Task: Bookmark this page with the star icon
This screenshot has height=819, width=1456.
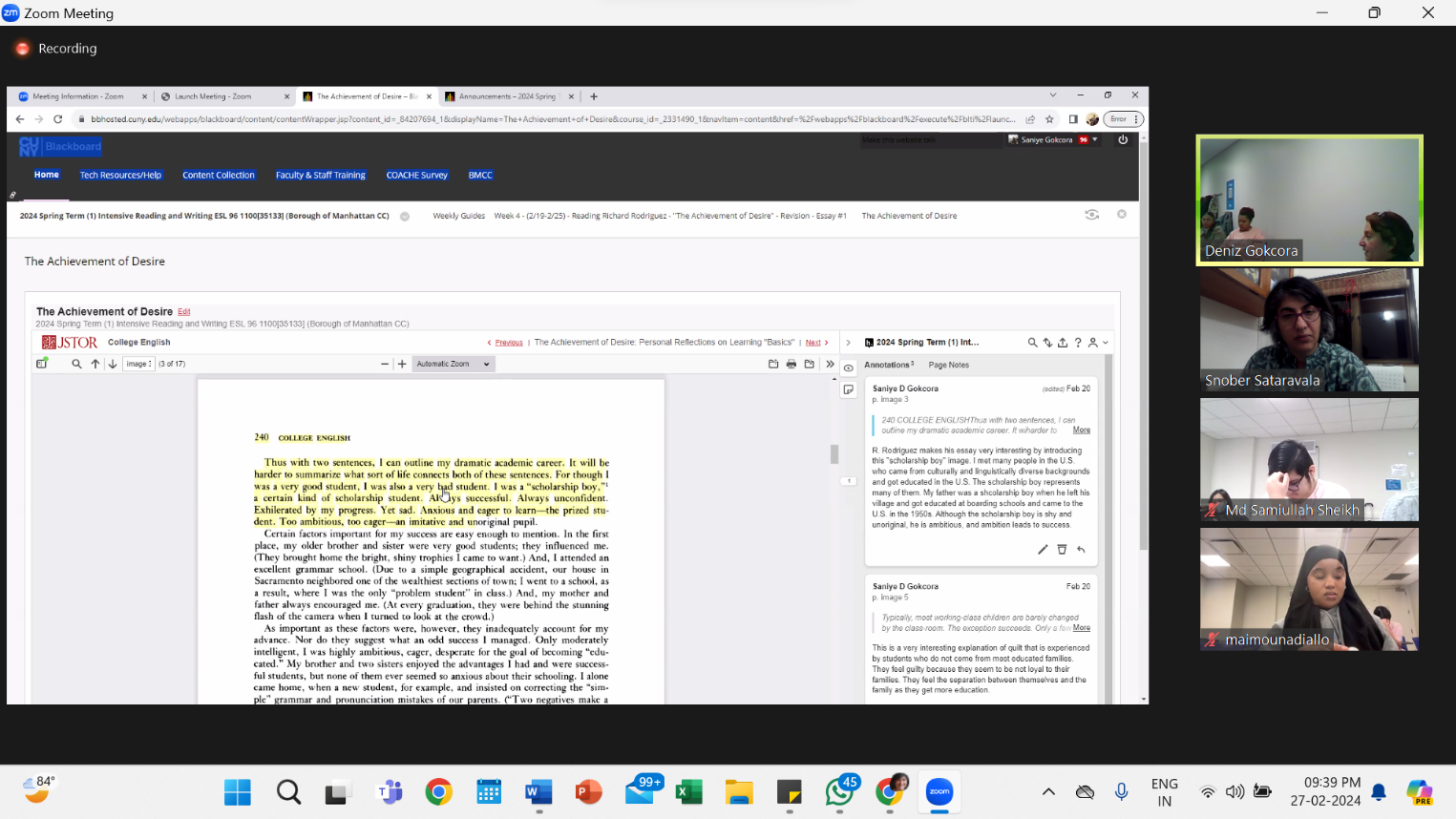Action: point(1049,119)
